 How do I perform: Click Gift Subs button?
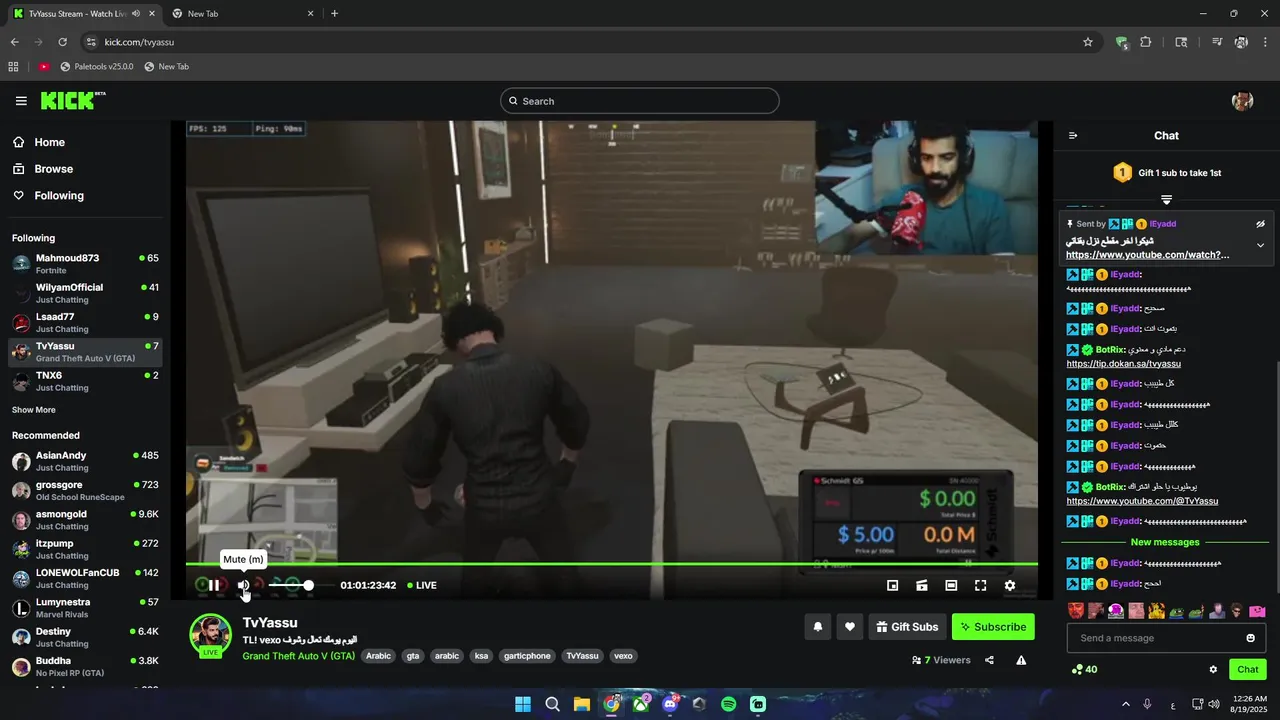pos(907,627)
